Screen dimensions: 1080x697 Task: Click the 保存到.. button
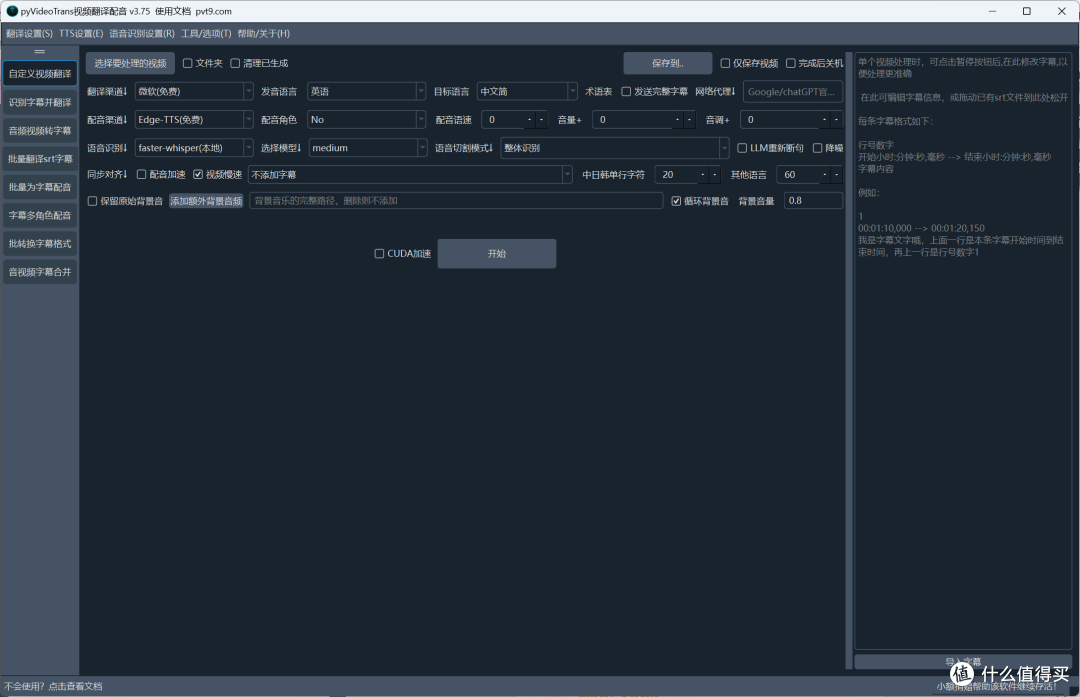[667, 63]
